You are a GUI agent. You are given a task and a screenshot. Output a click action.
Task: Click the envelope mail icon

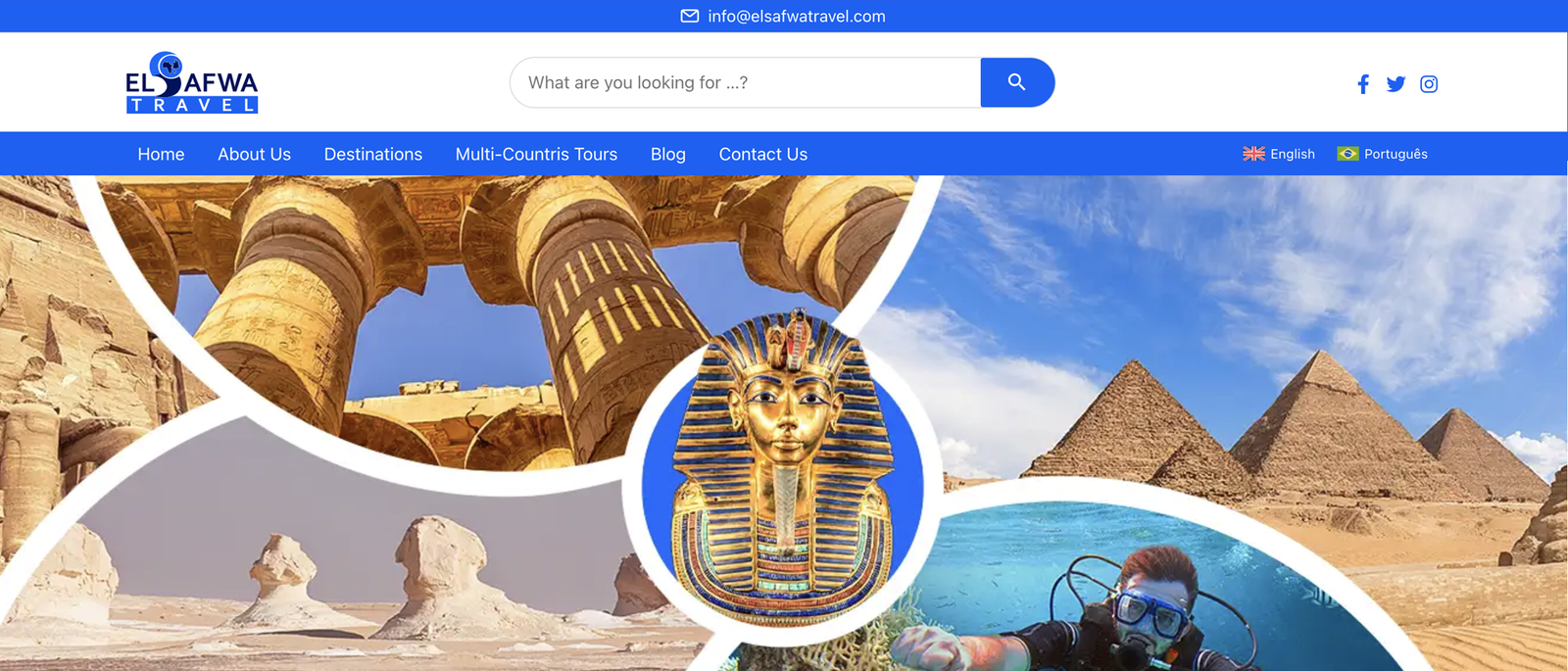pyautogui.click(x=690, y=16)
